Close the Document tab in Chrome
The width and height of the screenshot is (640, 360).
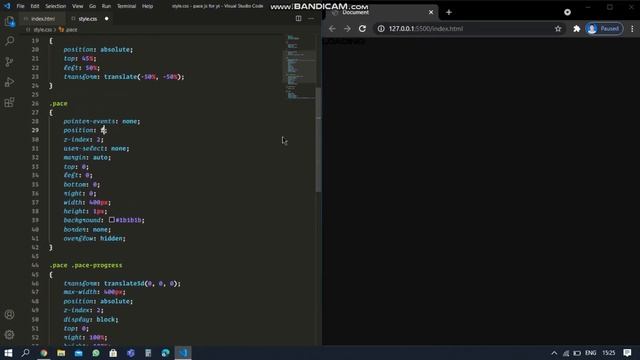[x=431, y=12]
